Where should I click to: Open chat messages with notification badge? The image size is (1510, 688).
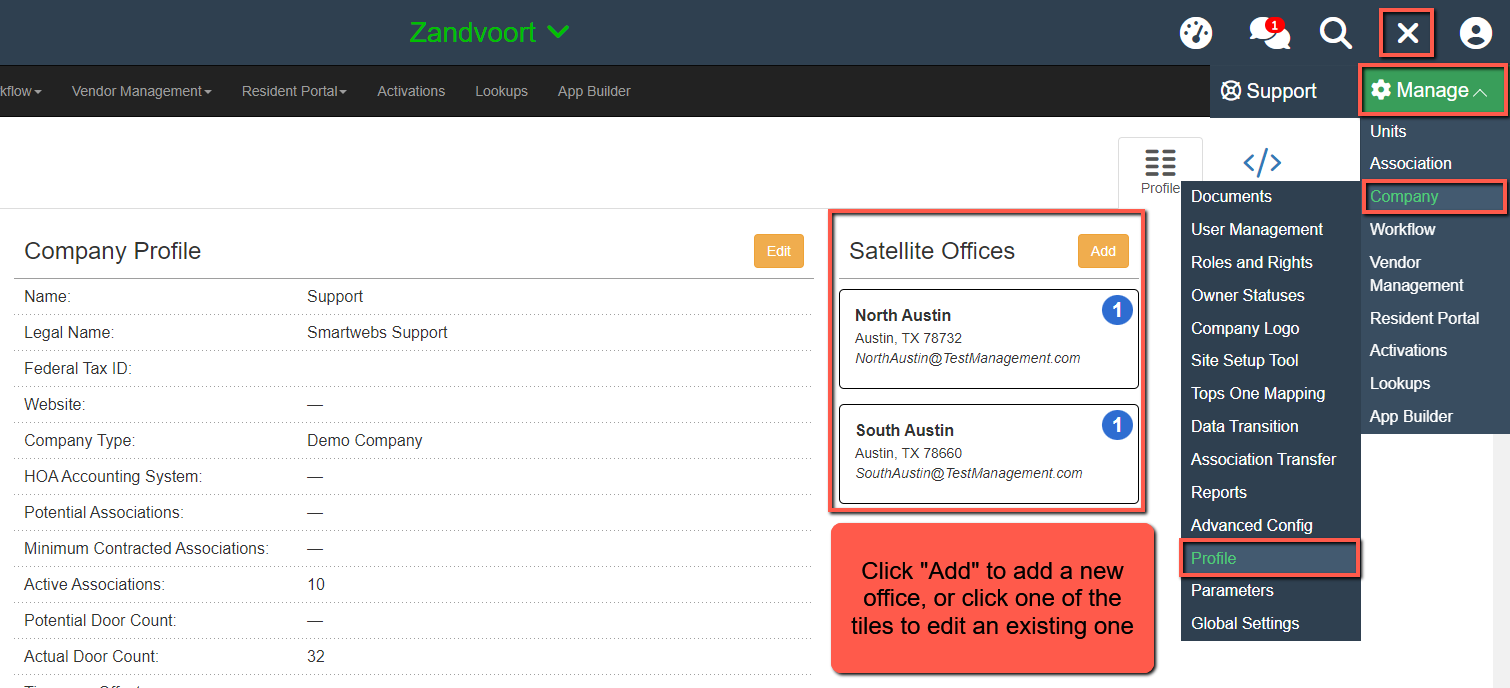[1269, 33]
